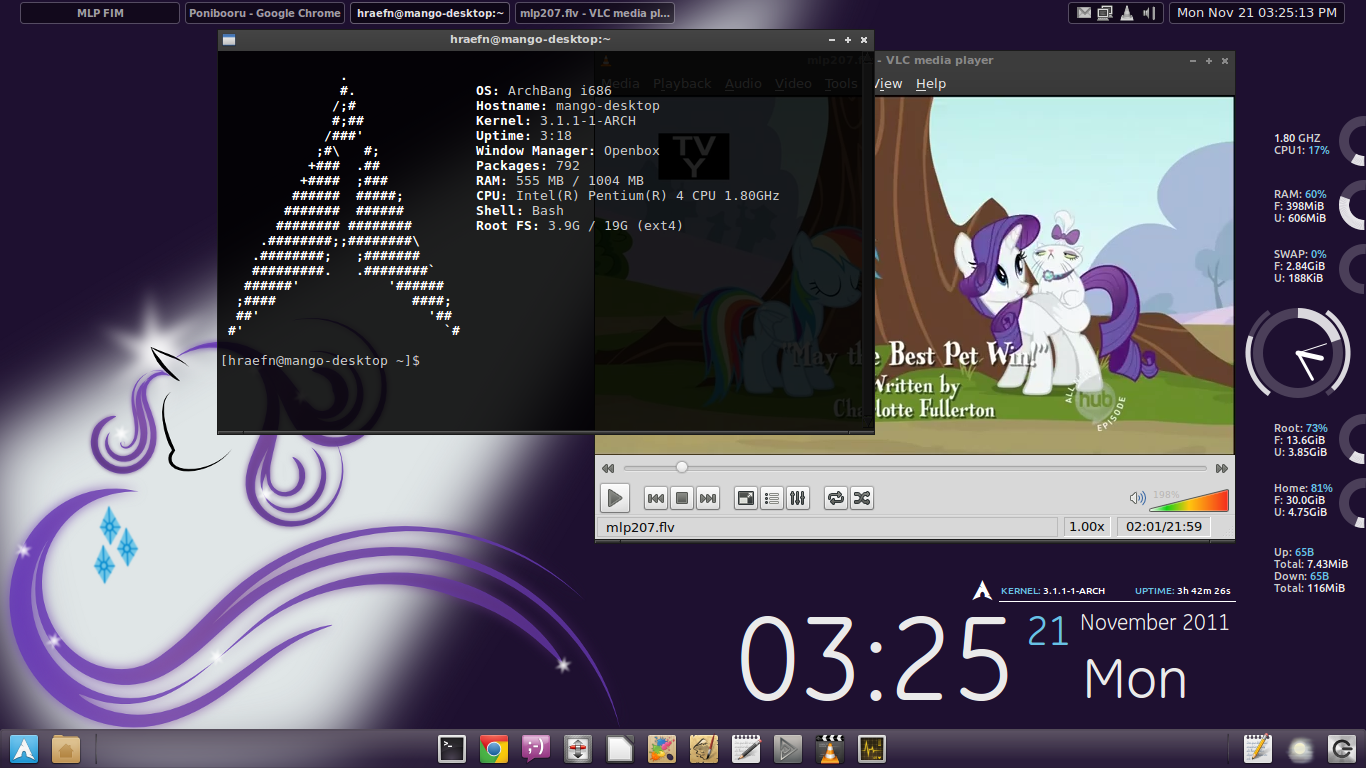
Task: Open the pencil and paper editor in dock center
Action: pos(746,748)
